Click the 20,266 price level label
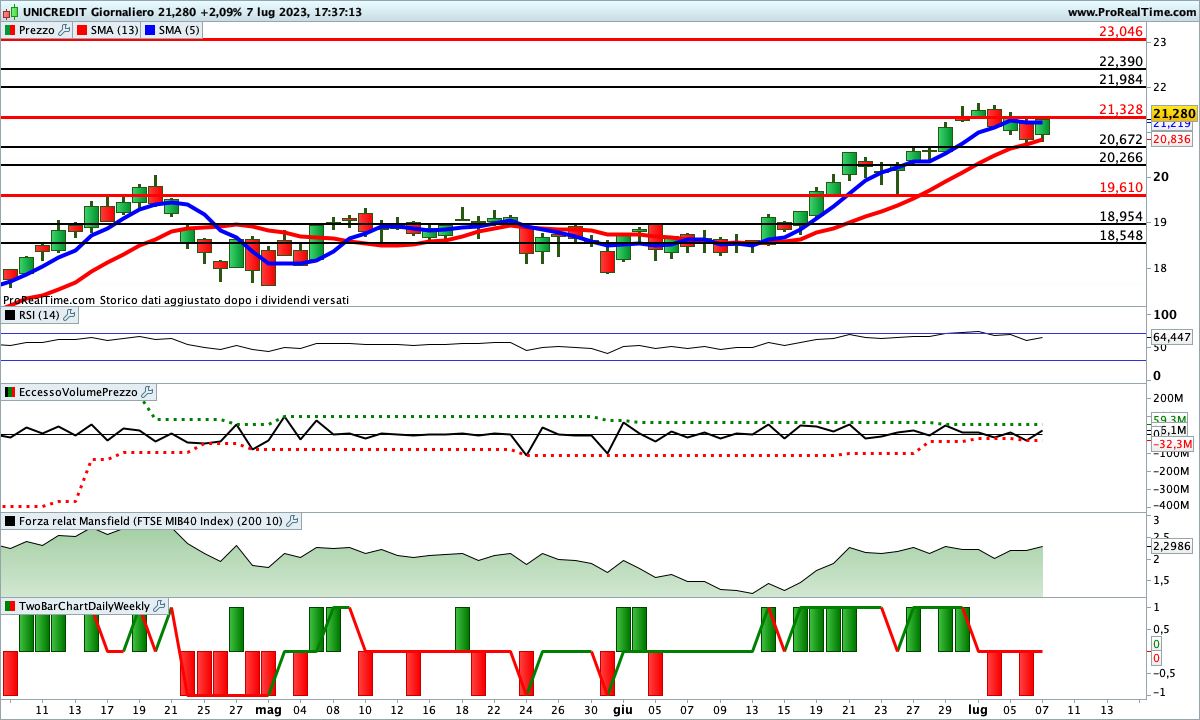The image size is (1200, 720). [x=1120, y=157]
